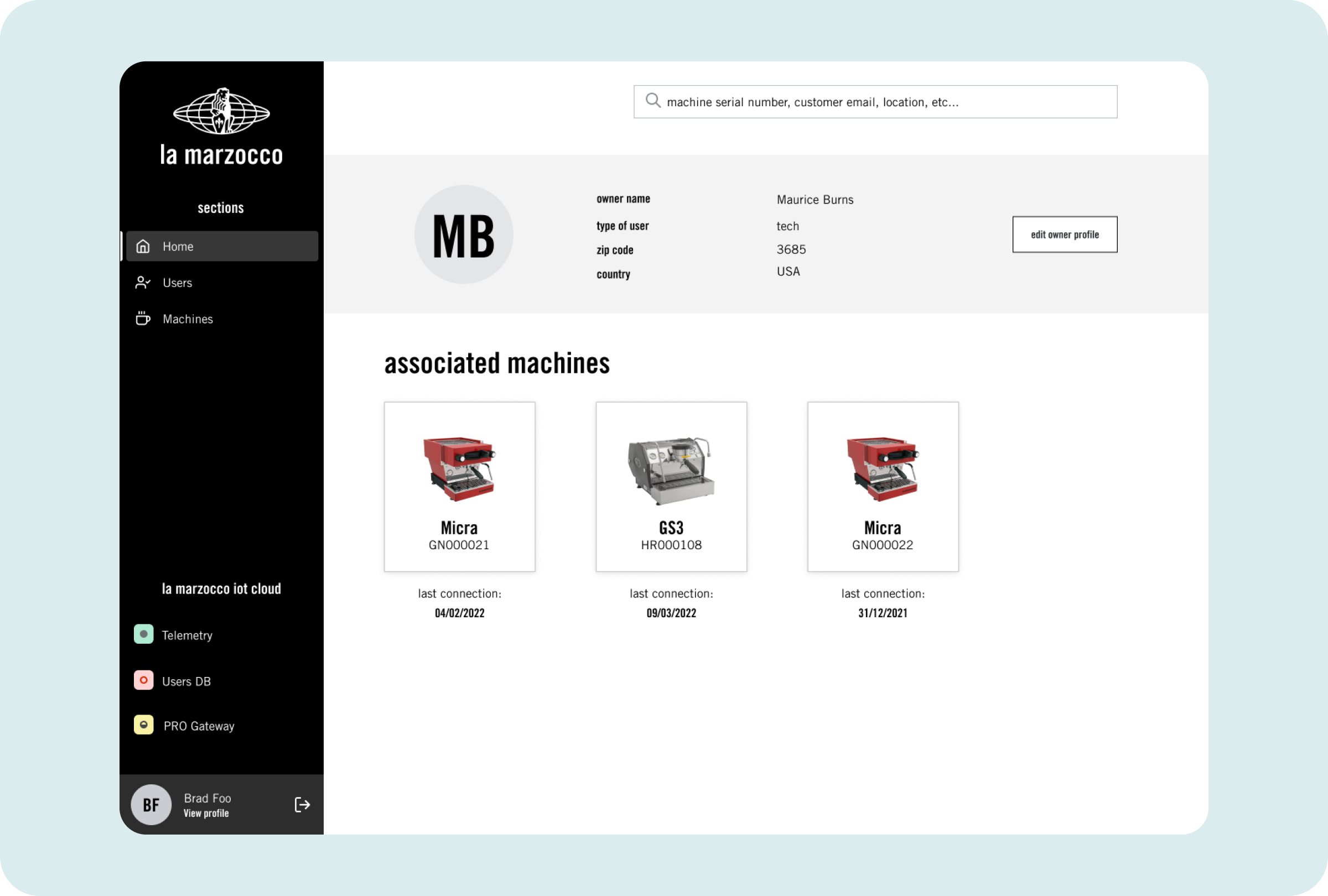The height and width of the screenshot is (896, 1328).
Task: Click the search magnifier icon
Action: click(653, 101)
